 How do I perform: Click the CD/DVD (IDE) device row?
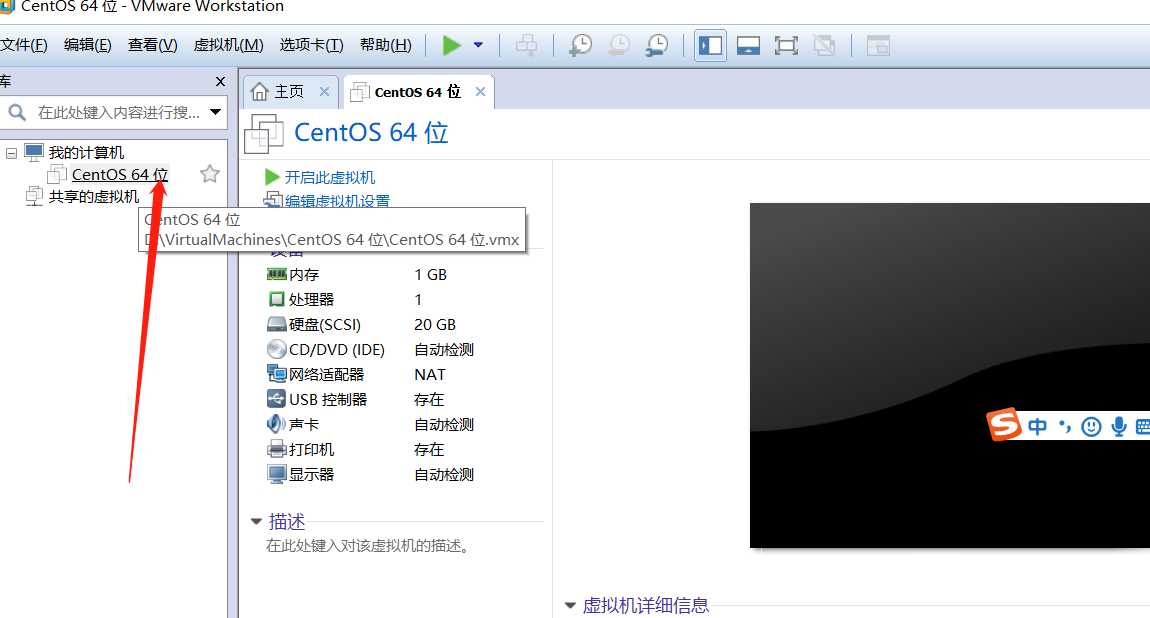[370, 350]
